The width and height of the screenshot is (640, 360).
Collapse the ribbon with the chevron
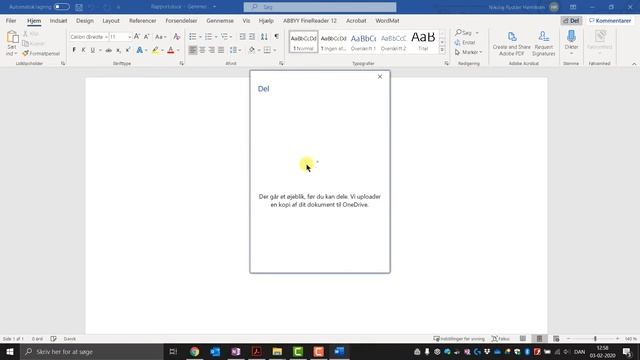[x=634, y=64]
